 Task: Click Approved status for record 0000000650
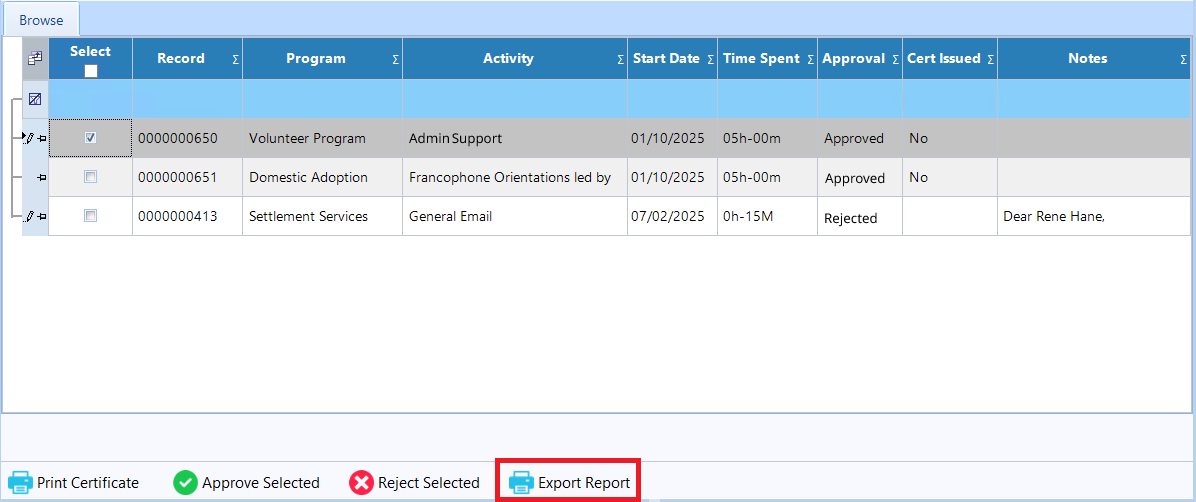pos(860,139)
